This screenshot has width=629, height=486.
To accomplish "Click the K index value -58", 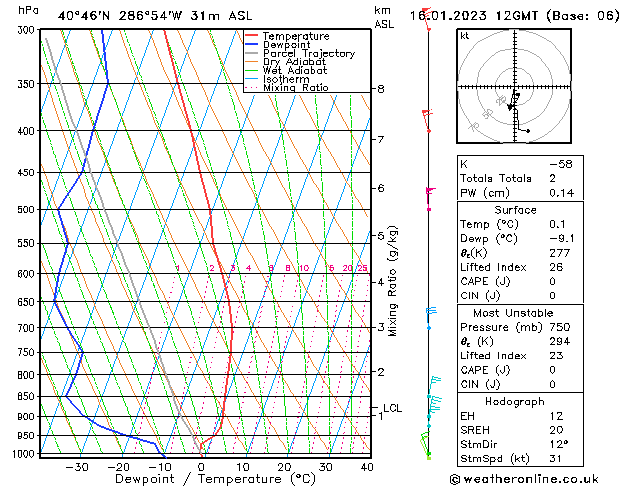I will (x=561, y=164).
